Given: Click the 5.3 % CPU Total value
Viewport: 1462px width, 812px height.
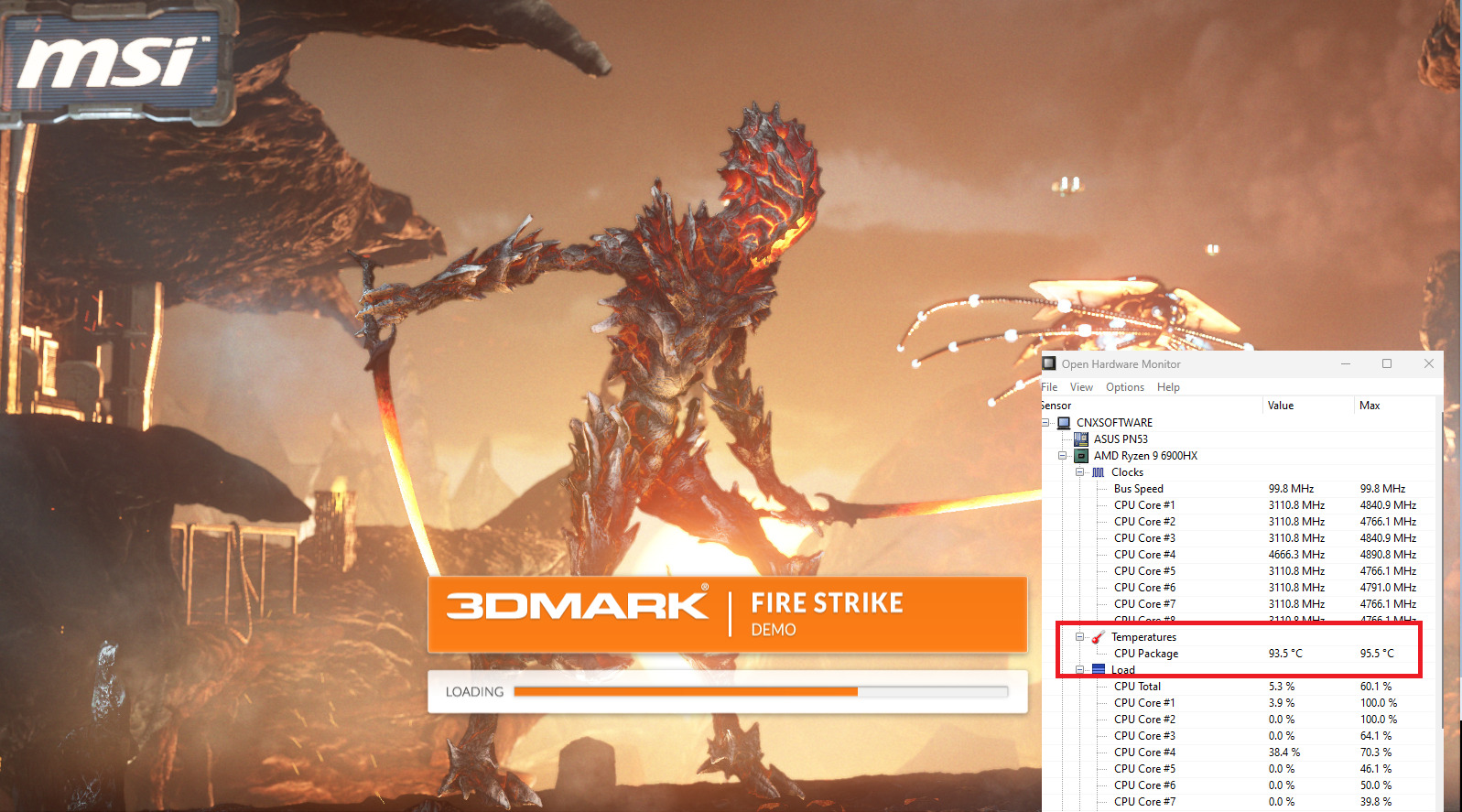Looking at the screenshot, I should (x=1282, y=687).
